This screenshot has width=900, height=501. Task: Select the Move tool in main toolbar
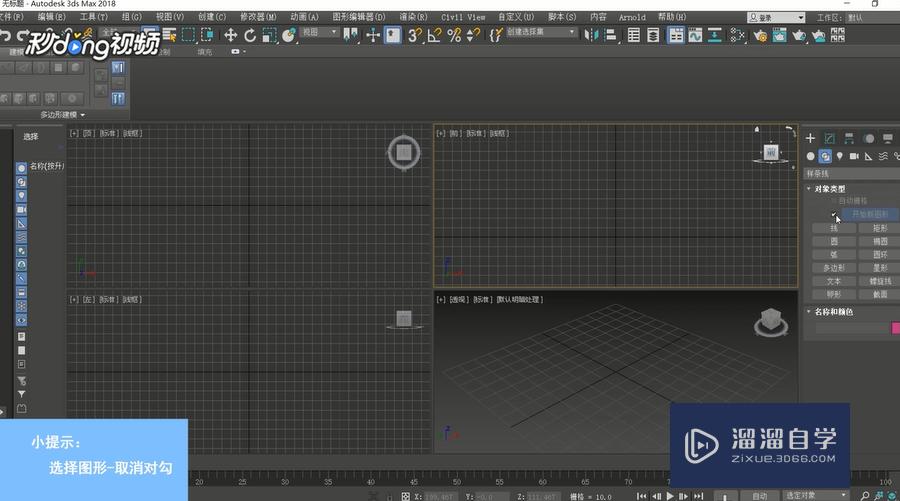[x=230, y=36]
